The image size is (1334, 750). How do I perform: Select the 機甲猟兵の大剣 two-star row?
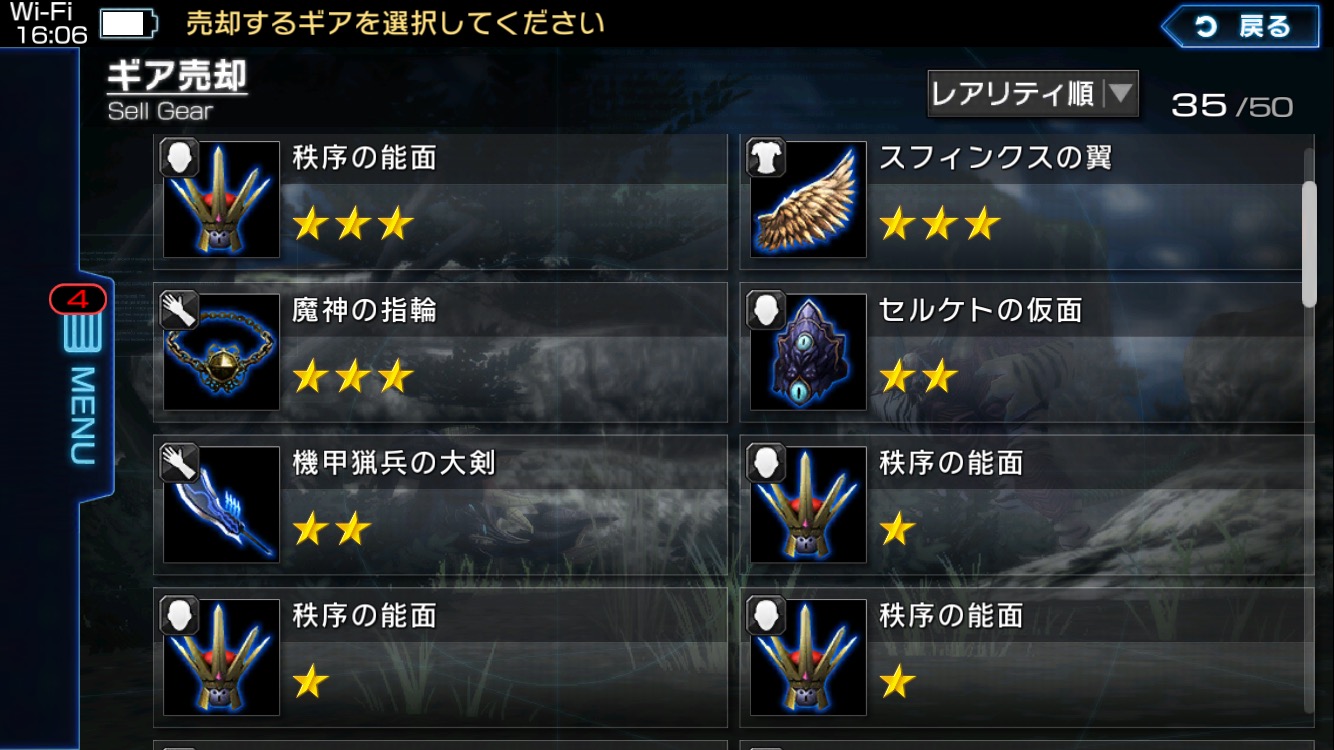click(440, 504)
